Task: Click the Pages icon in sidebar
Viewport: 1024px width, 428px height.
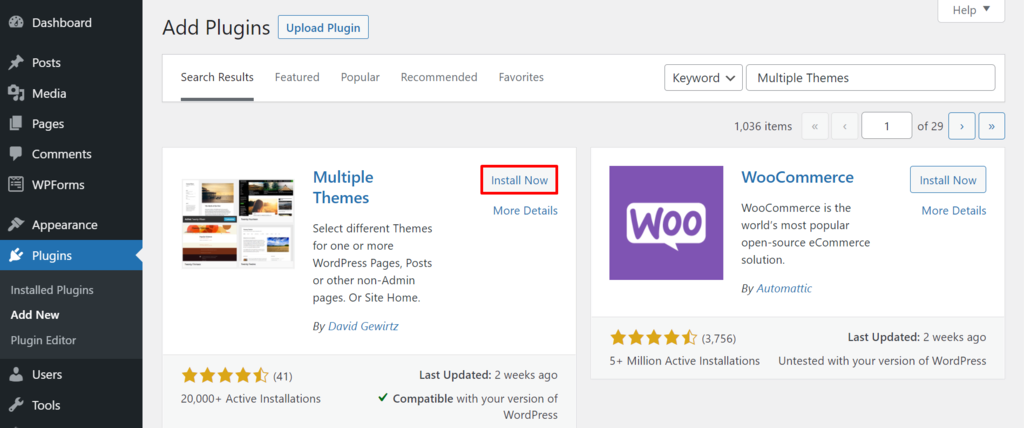Action: click(x=16, y=124)
